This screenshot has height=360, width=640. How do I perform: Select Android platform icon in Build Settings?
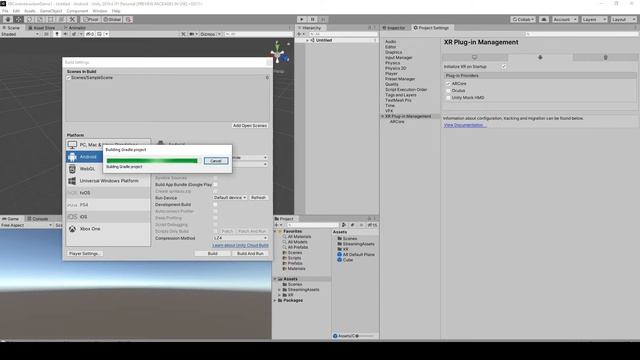(x=72, y=157)
